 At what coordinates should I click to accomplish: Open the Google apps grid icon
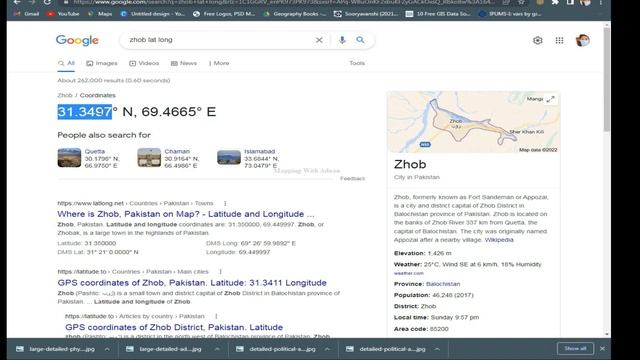point(559,40)
